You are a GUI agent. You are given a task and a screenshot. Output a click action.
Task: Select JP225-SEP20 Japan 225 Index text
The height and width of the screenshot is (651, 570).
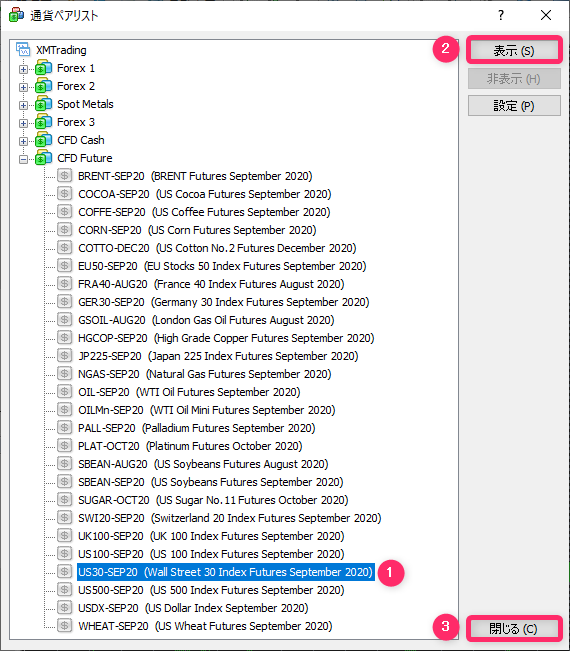click(218, 356)
